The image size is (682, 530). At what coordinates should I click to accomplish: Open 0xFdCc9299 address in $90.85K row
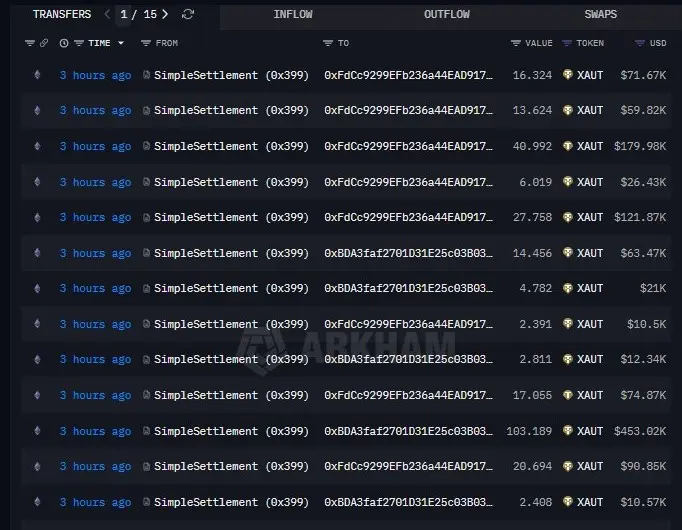408,466
